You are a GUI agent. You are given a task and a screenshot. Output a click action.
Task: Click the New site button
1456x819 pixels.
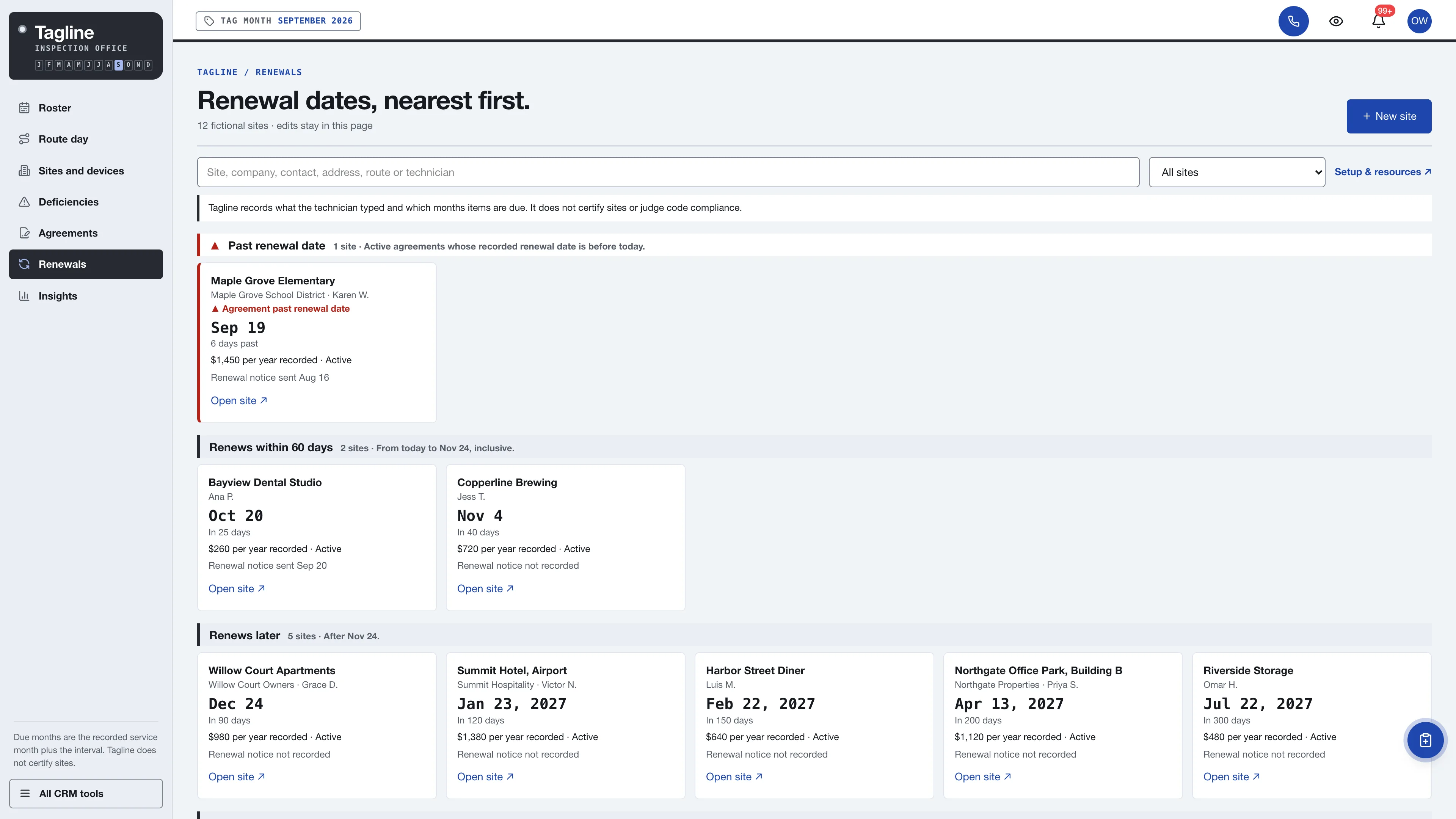pyautogui.click(x=1389, y=116)
